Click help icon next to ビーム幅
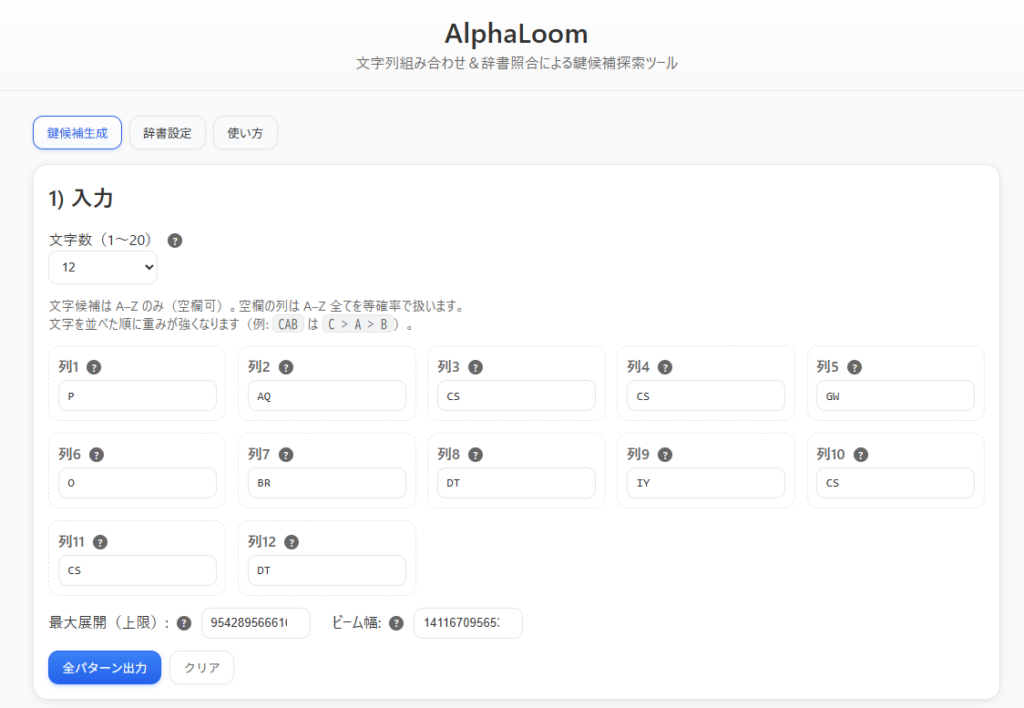The height and width of the screenshot is (708, 1024). [396, 623]
